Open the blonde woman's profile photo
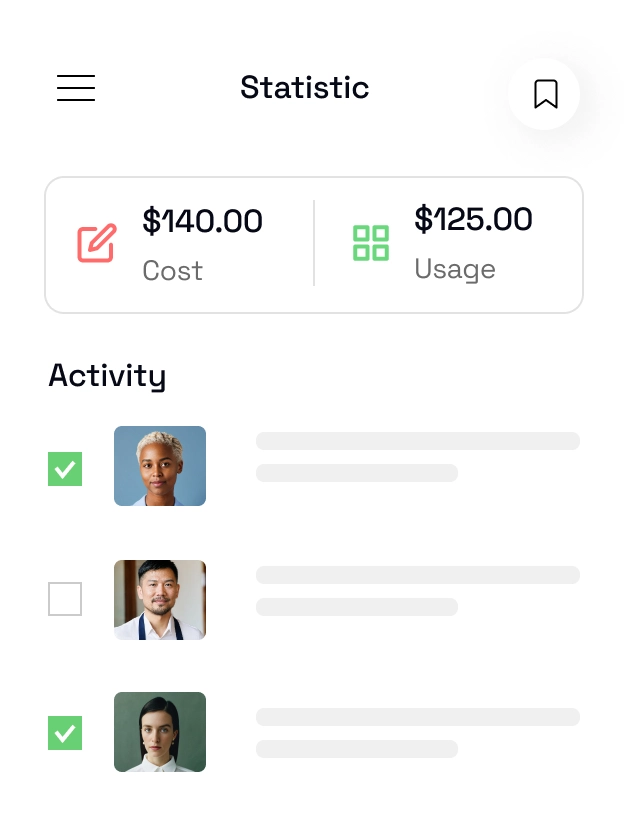This screenshot has height=832, width=634. [160, 466]
